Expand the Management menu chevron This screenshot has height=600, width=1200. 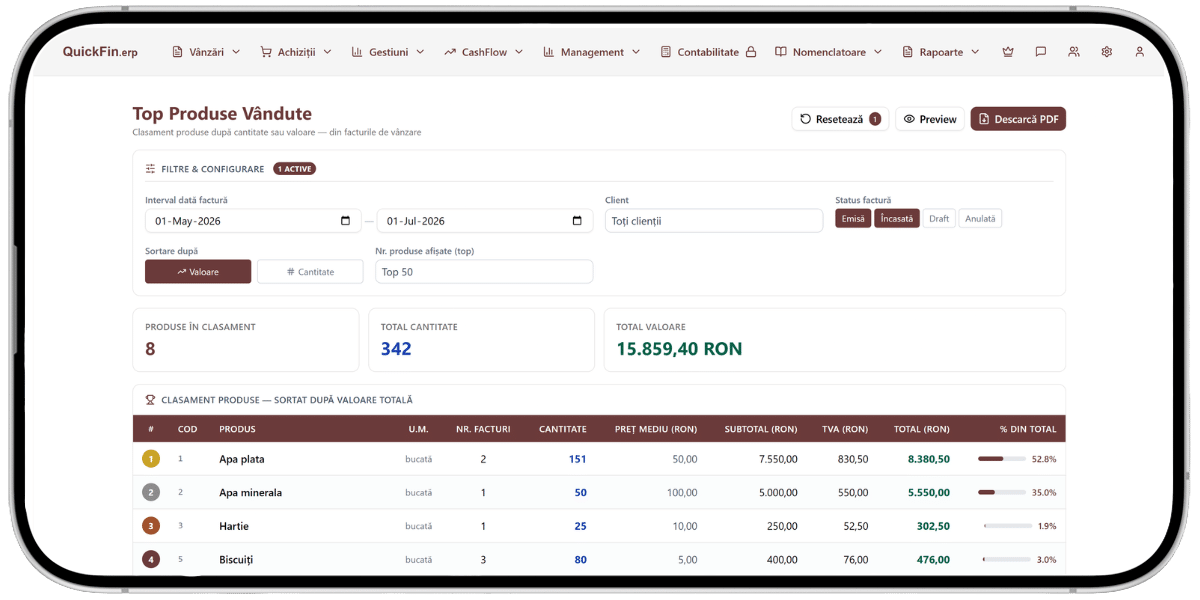[x=636, y=52]
